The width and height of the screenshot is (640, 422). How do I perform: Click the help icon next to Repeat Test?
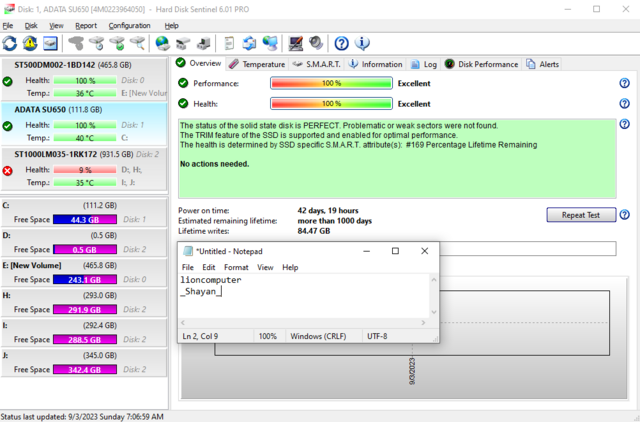[624, 215]
